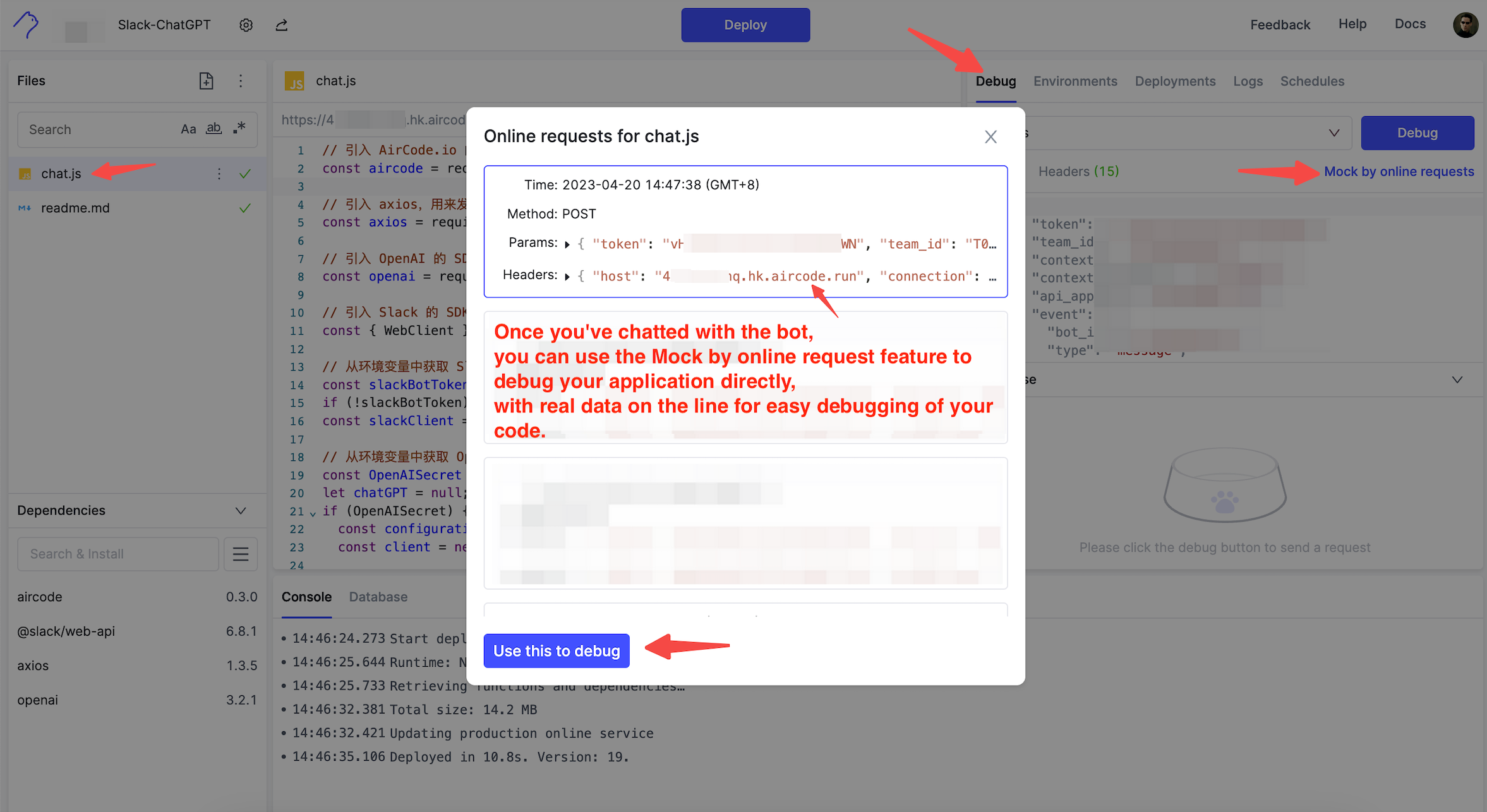
Task: Click code line 20 'let chatGPT = null'
Action: point(394,493)
